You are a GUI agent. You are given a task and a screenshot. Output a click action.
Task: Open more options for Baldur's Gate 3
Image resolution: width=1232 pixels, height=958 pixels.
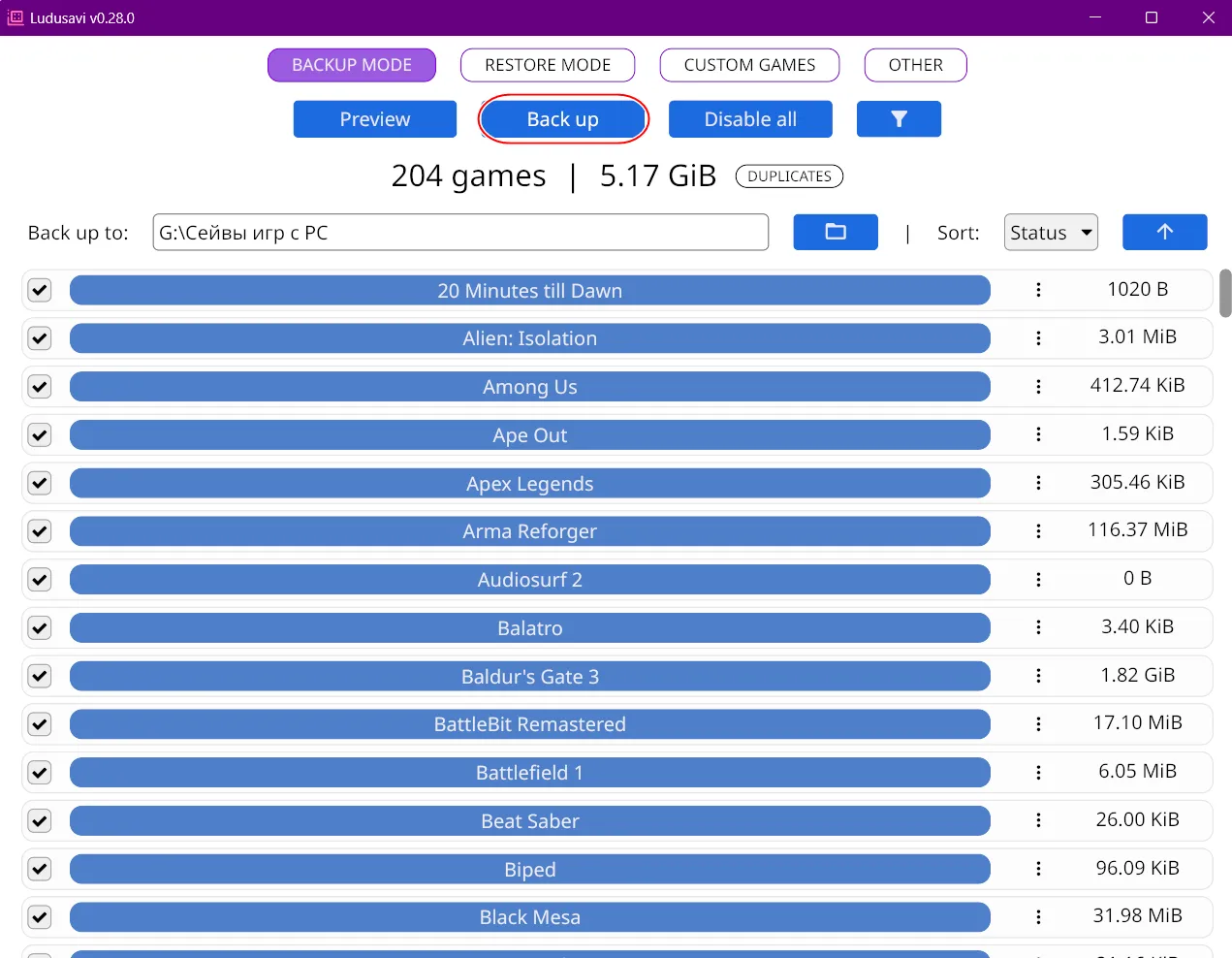pyautogui.click(x=1038, y=676)
